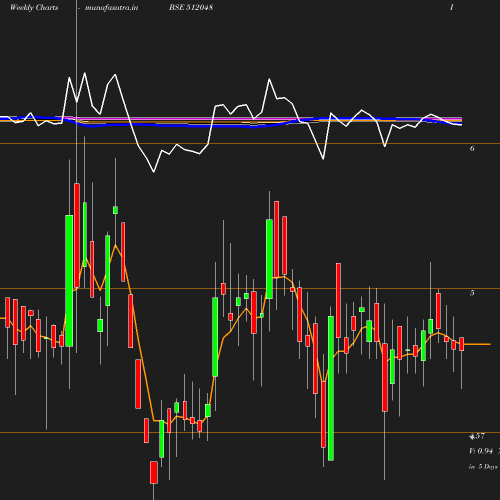This screenshot has height=500, width=500.
Task: Click the "in 5 Days" label
Action: coord(483,467)
